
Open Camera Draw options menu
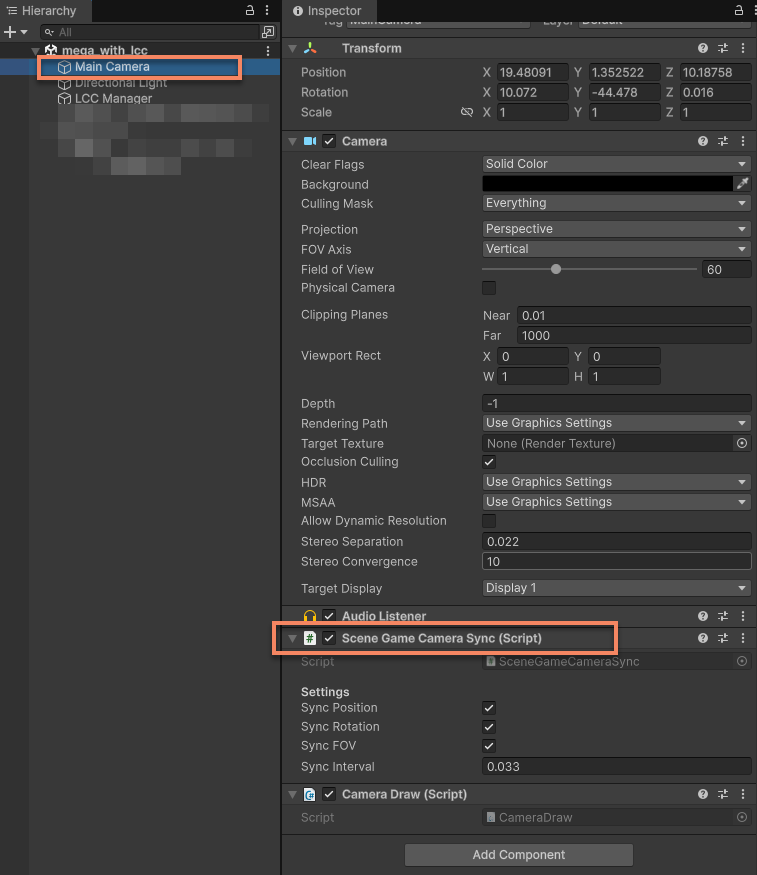[743, 794]
